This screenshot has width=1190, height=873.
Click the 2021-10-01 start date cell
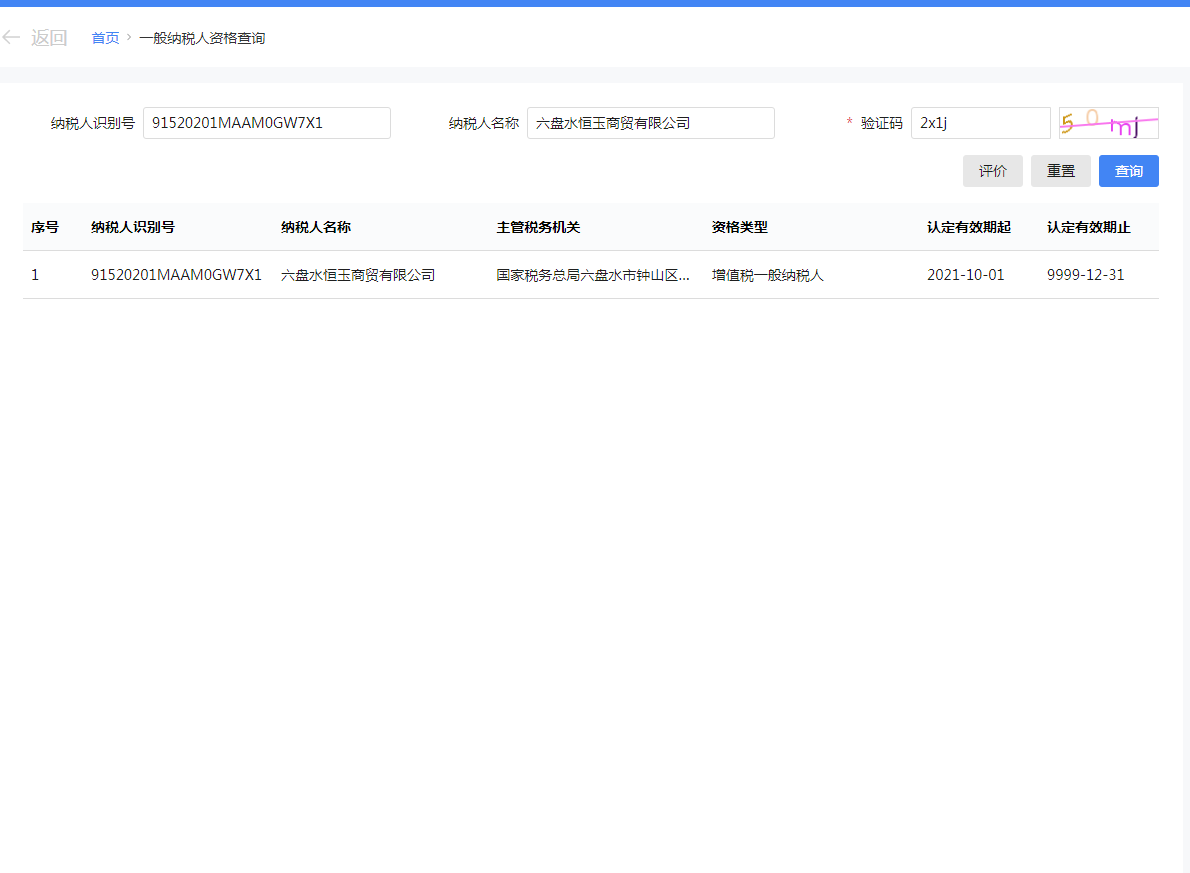[x=965, y=275]
